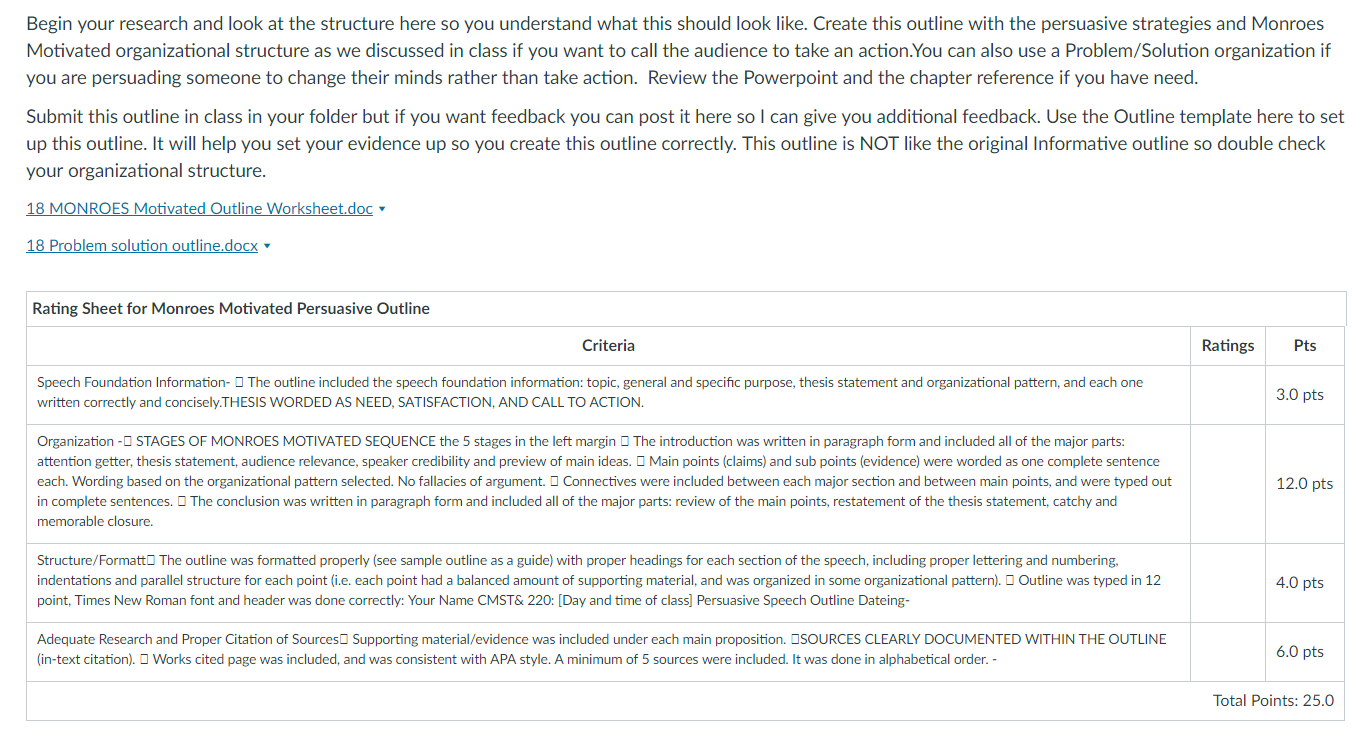Select the Pts column header
Image resolution: width=1371 pixels, height=742 pixels.
(1304, 345)
